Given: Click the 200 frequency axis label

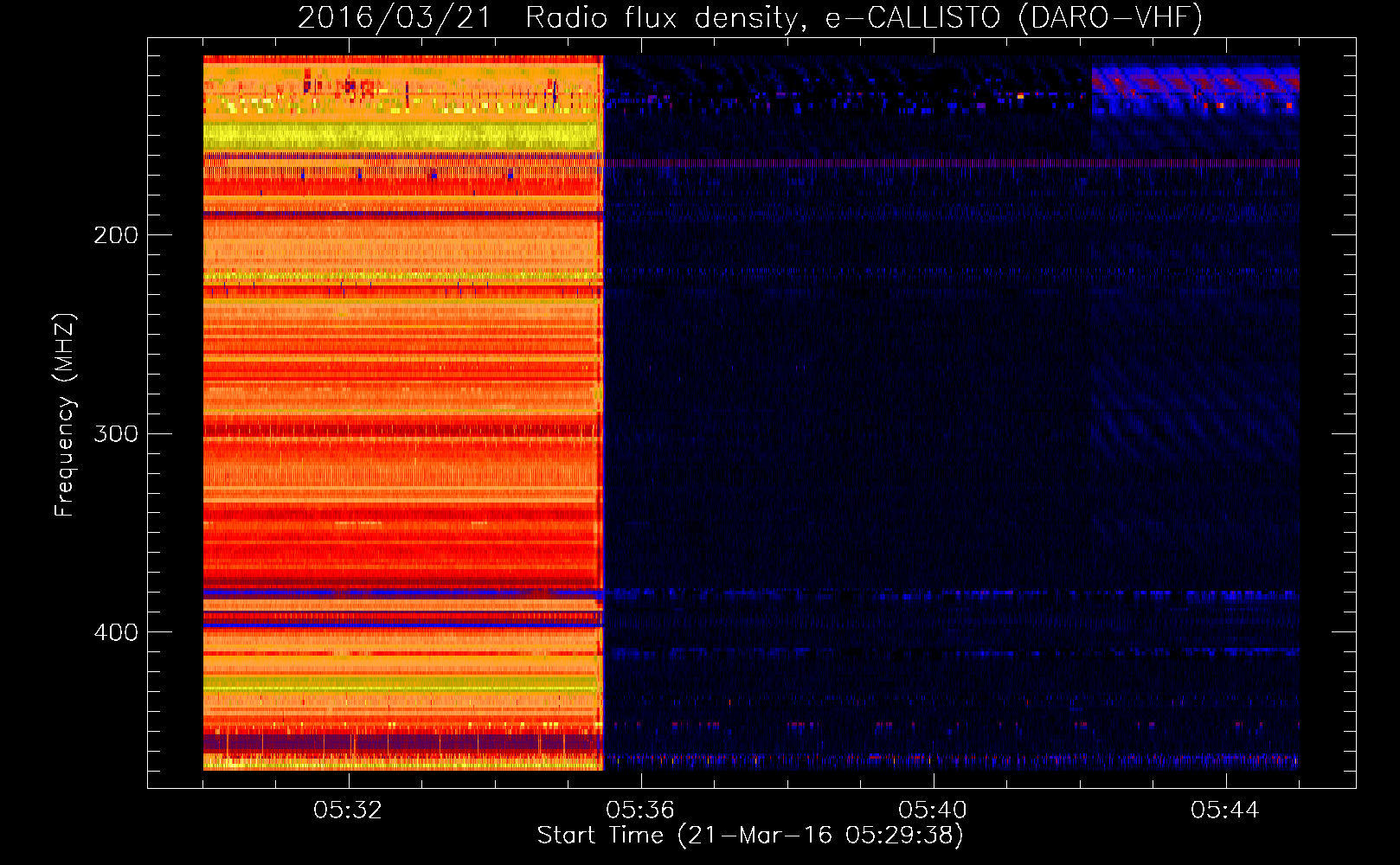Looking at the screenshot, I should [x=116, y=235].
